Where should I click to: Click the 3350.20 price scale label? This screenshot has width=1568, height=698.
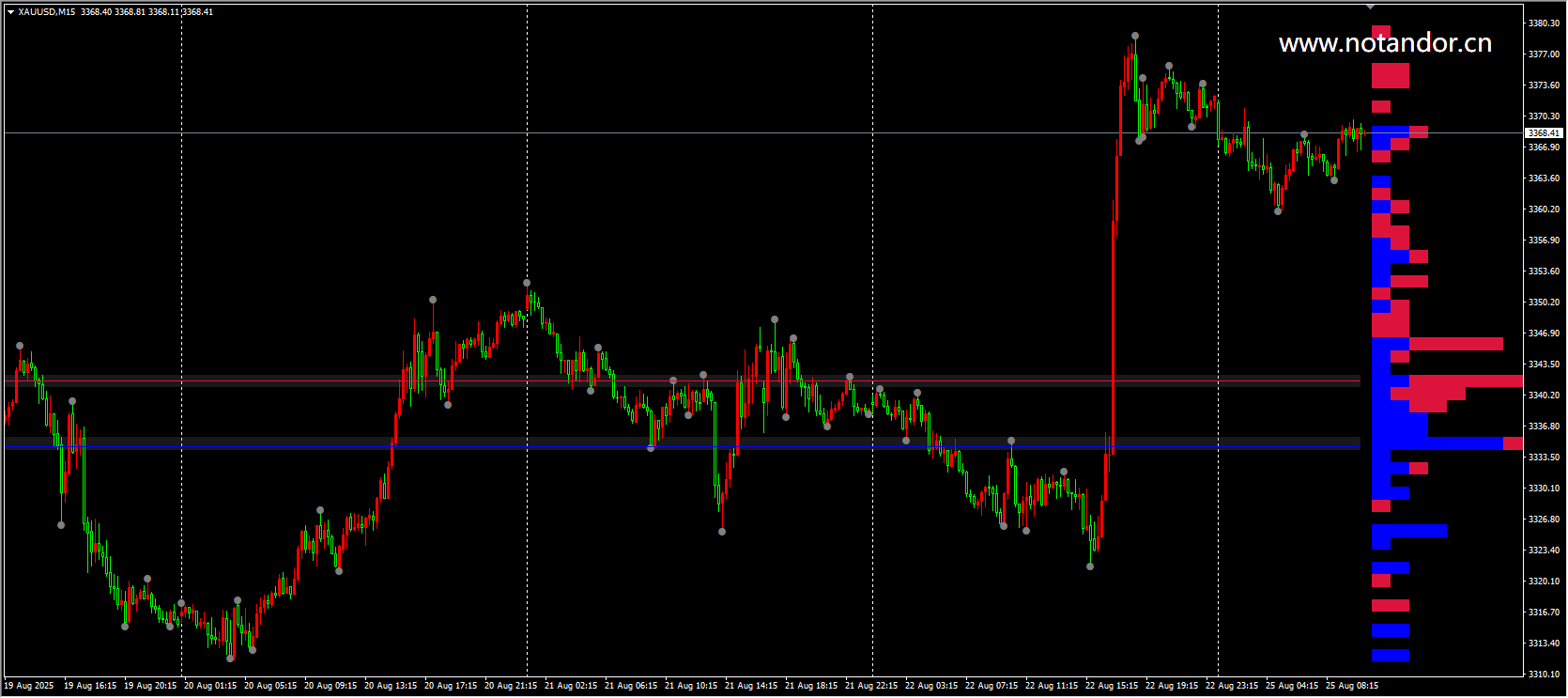[x=1545, y=302]
